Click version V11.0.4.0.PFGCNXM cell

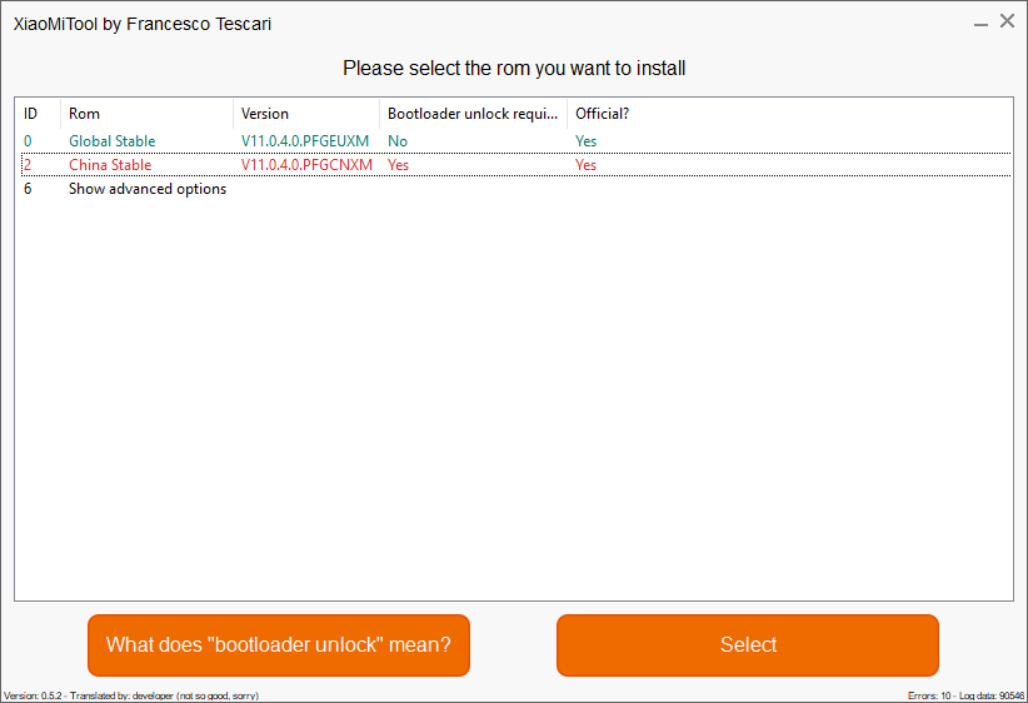click(306, 165)
